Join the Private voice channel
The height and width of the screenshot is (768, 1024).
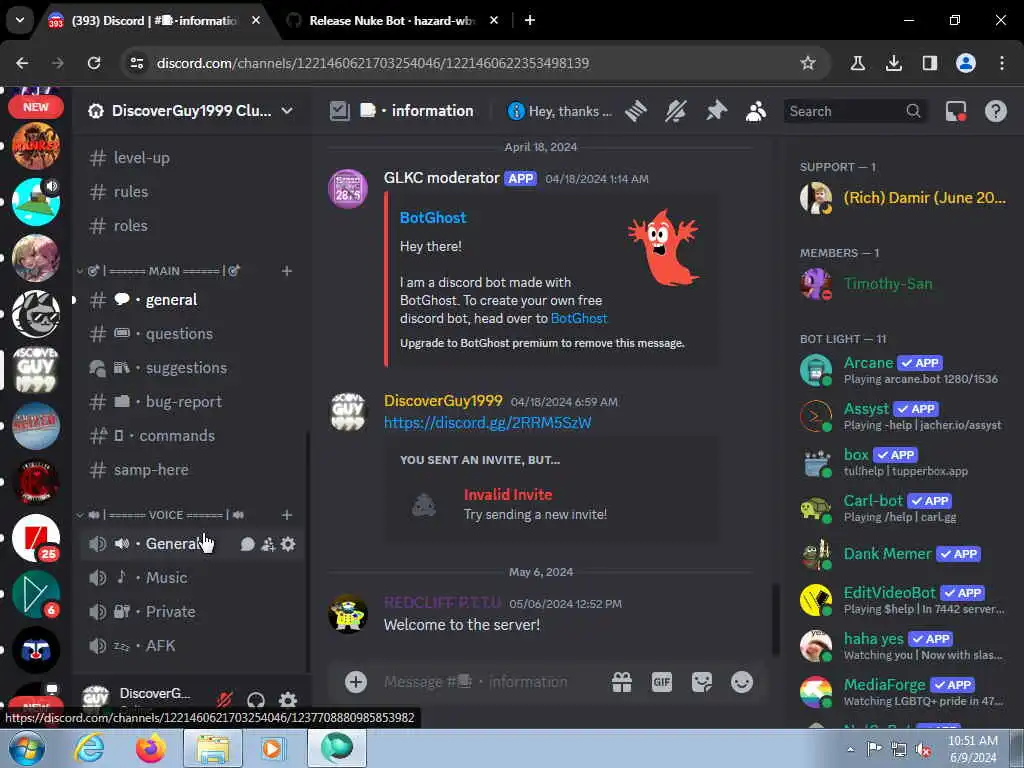[x=192, y=612]
